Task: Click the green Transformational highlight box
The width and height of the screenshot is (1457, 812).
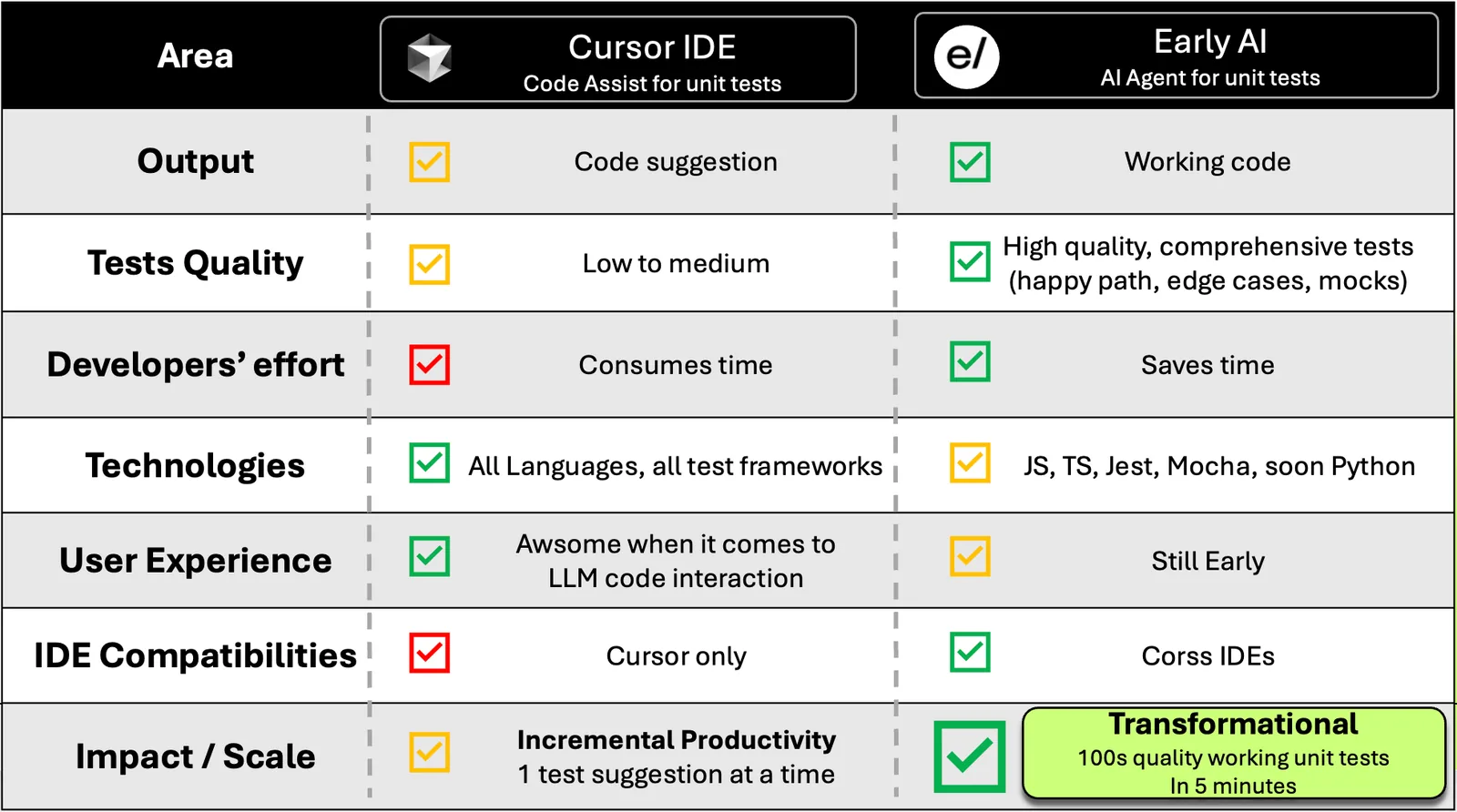Action: click(x=1234, y=754)
